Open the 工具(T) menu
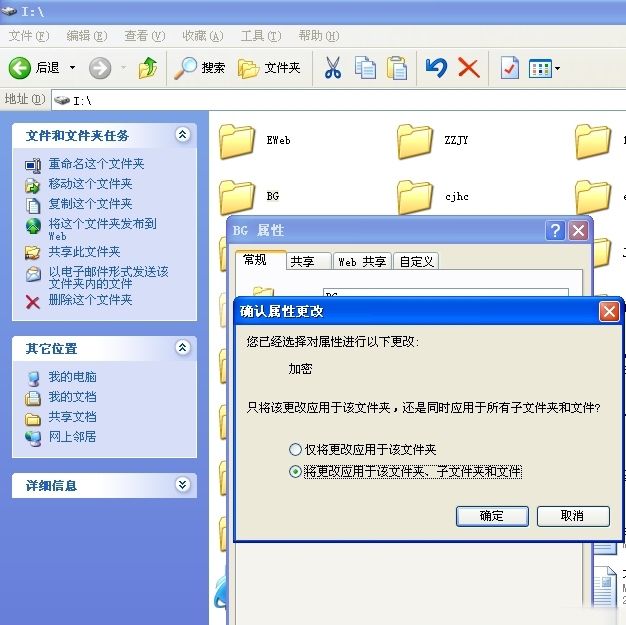The image size is (626, 625). pos(260,36)
